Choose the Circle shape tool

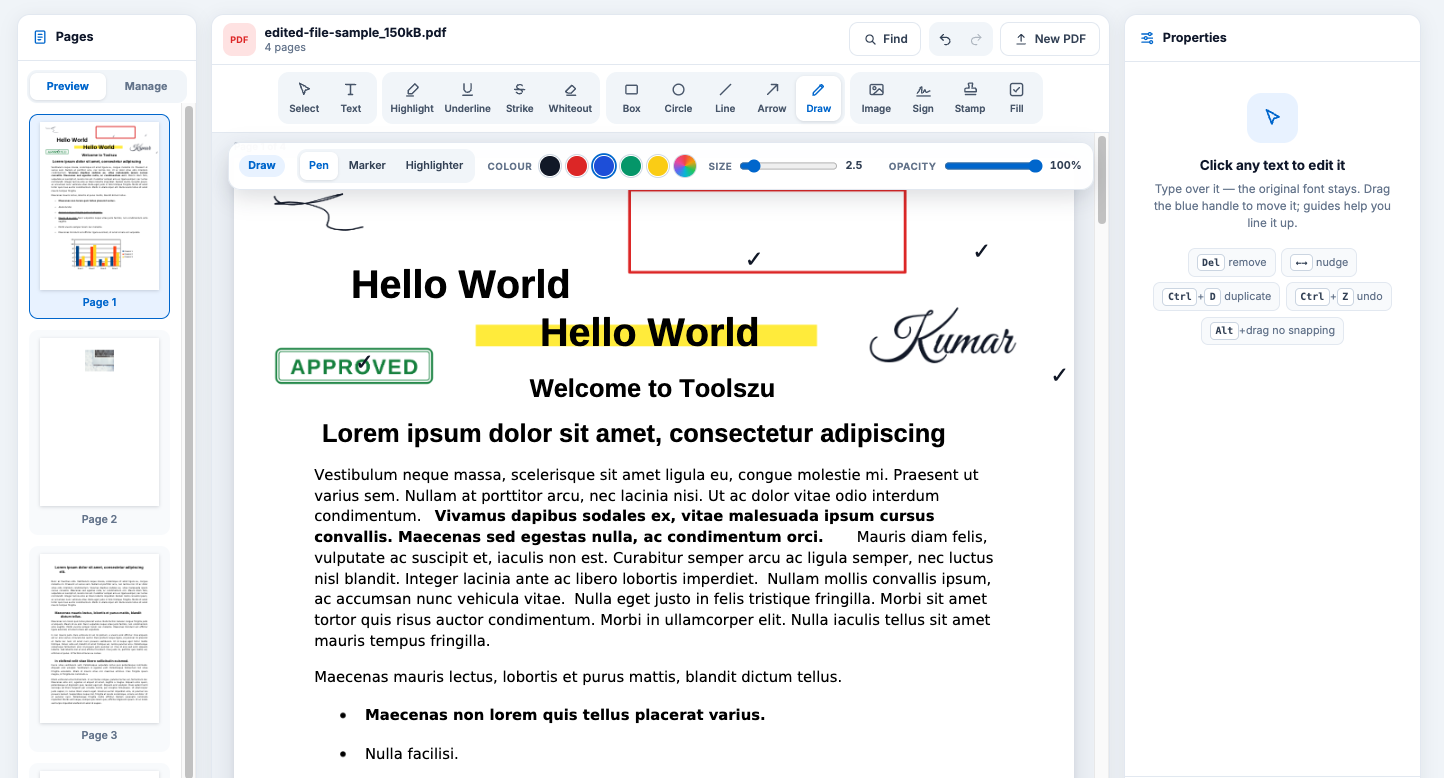[x=678, y=98]
